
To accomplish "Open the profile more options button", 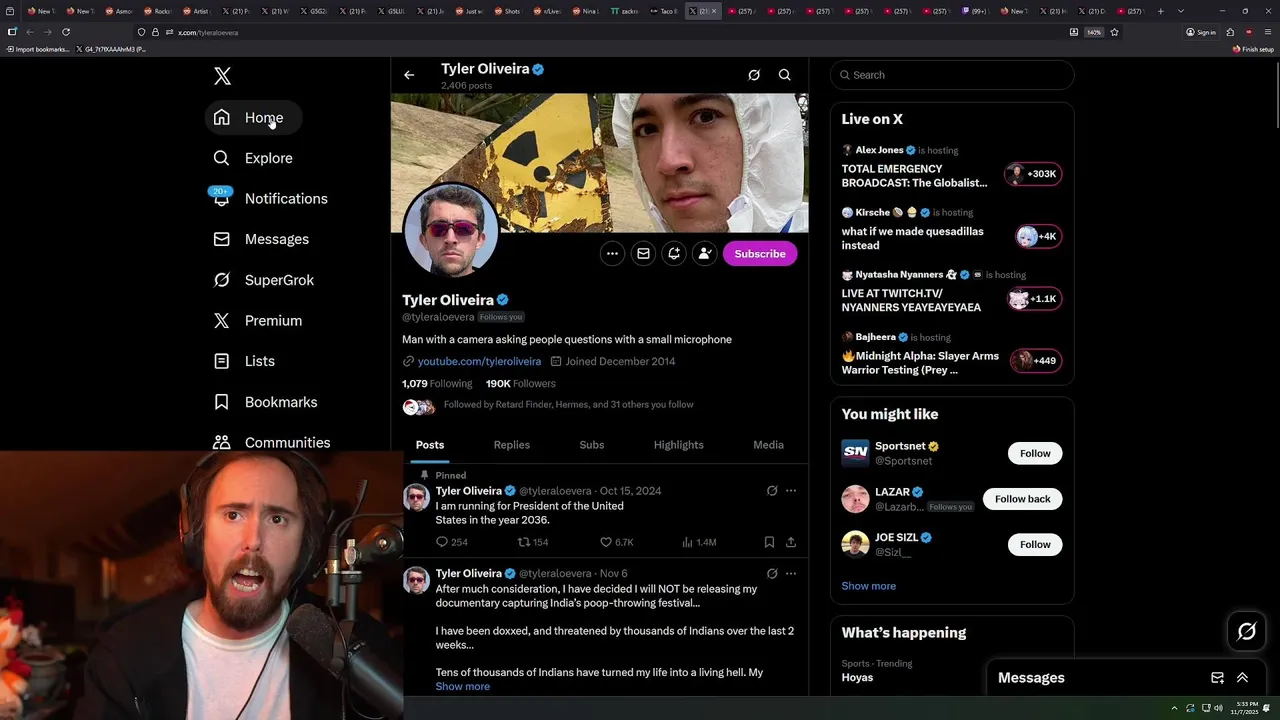I will [x=612, y=254].
